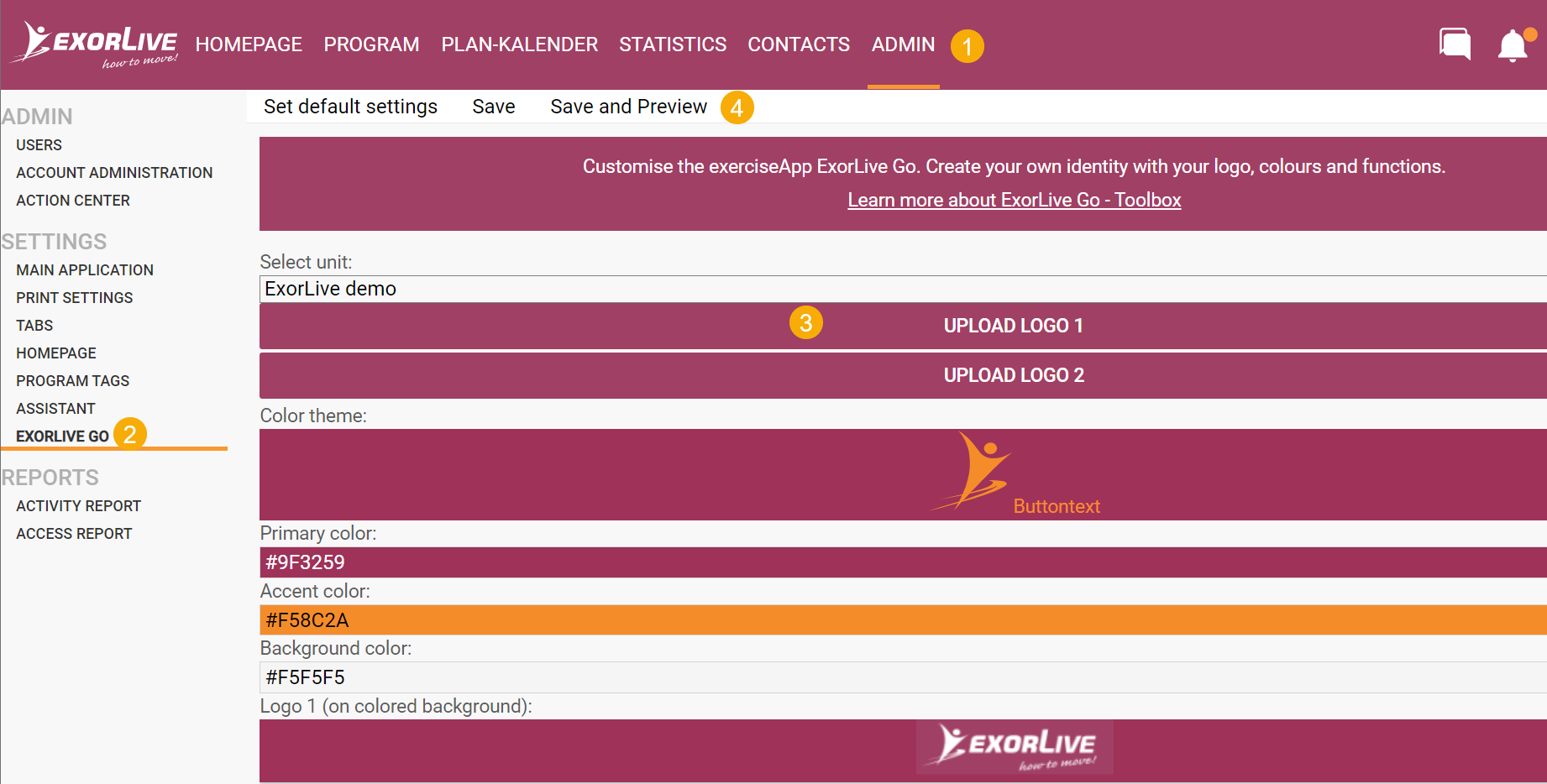Open Tabs settings
1547x784 pixels.
(x=34, y=326)
